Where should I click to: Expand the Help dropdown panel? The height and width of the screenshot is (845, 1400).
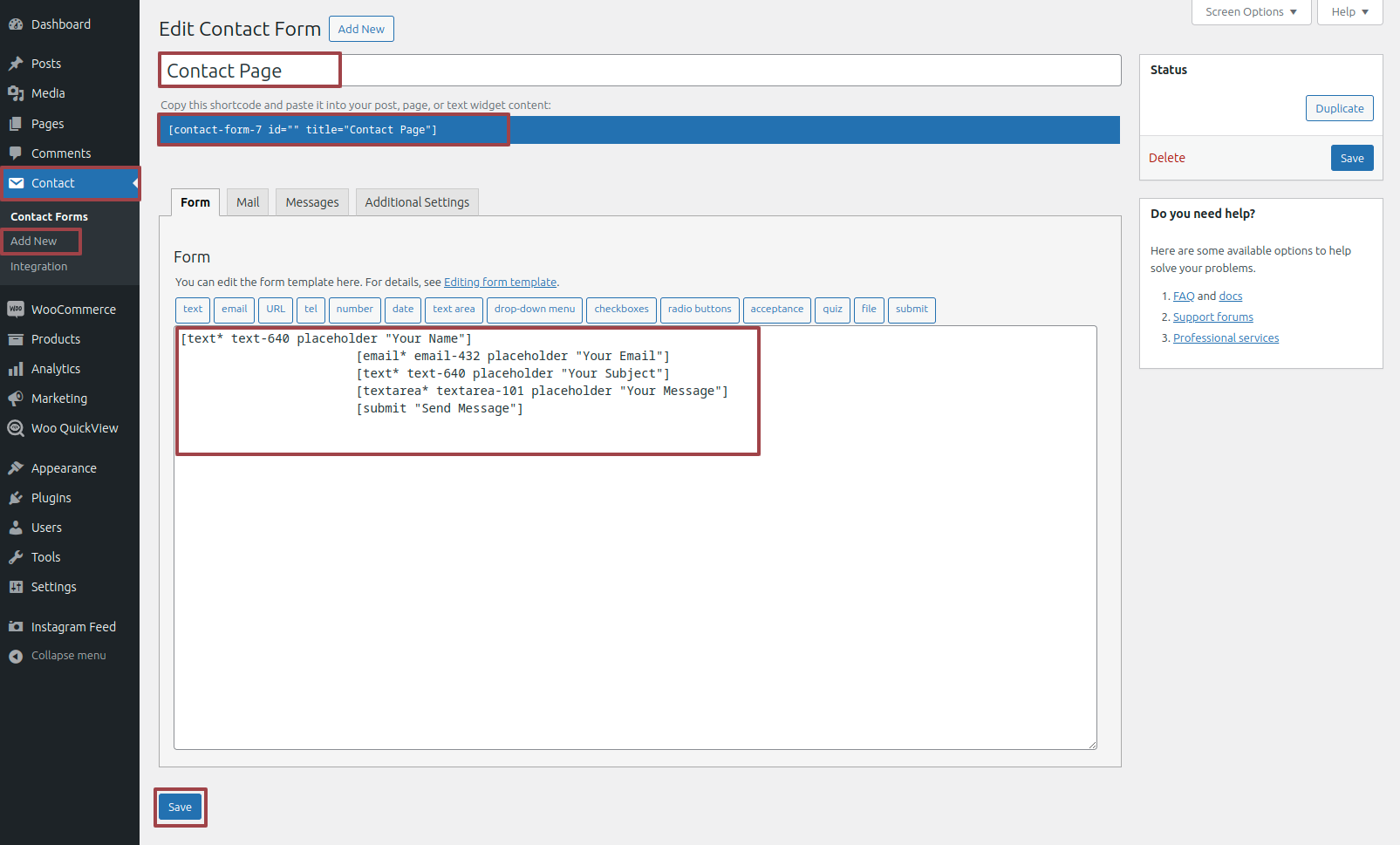[1349, 12]
